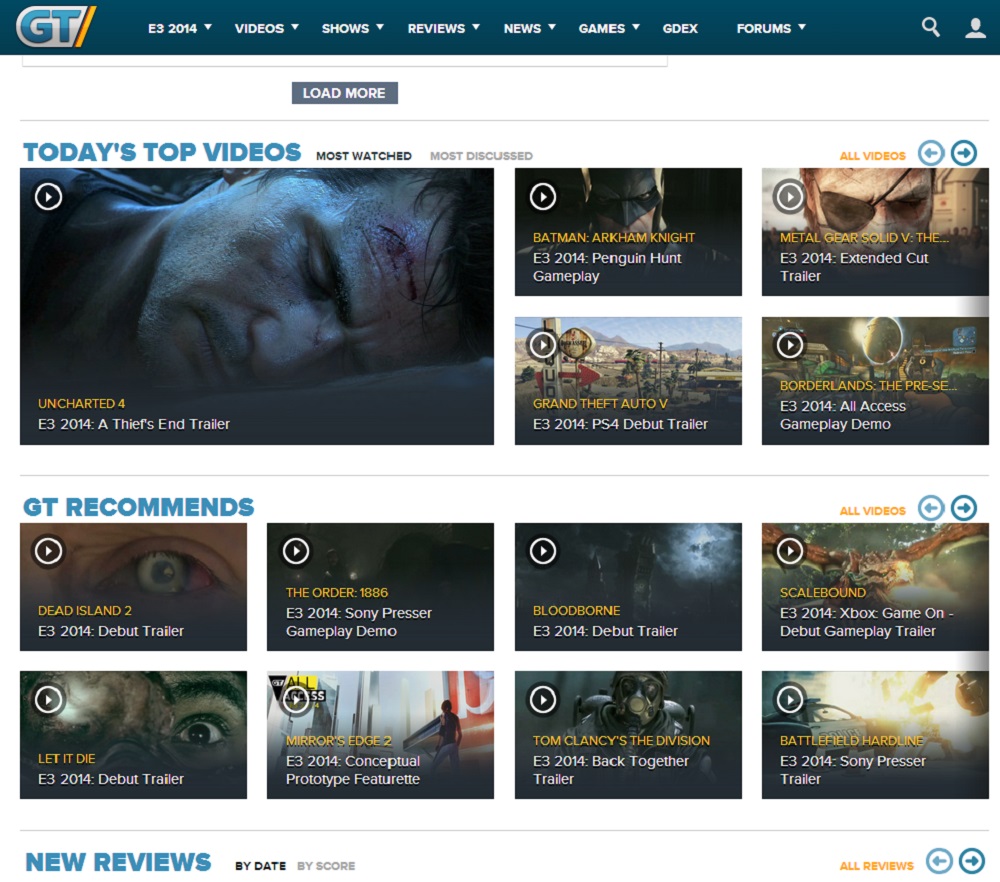Viewport: 1000px width, 882px height.
Task: Open All Videos link in Top Videos
Action: [872, 156]
